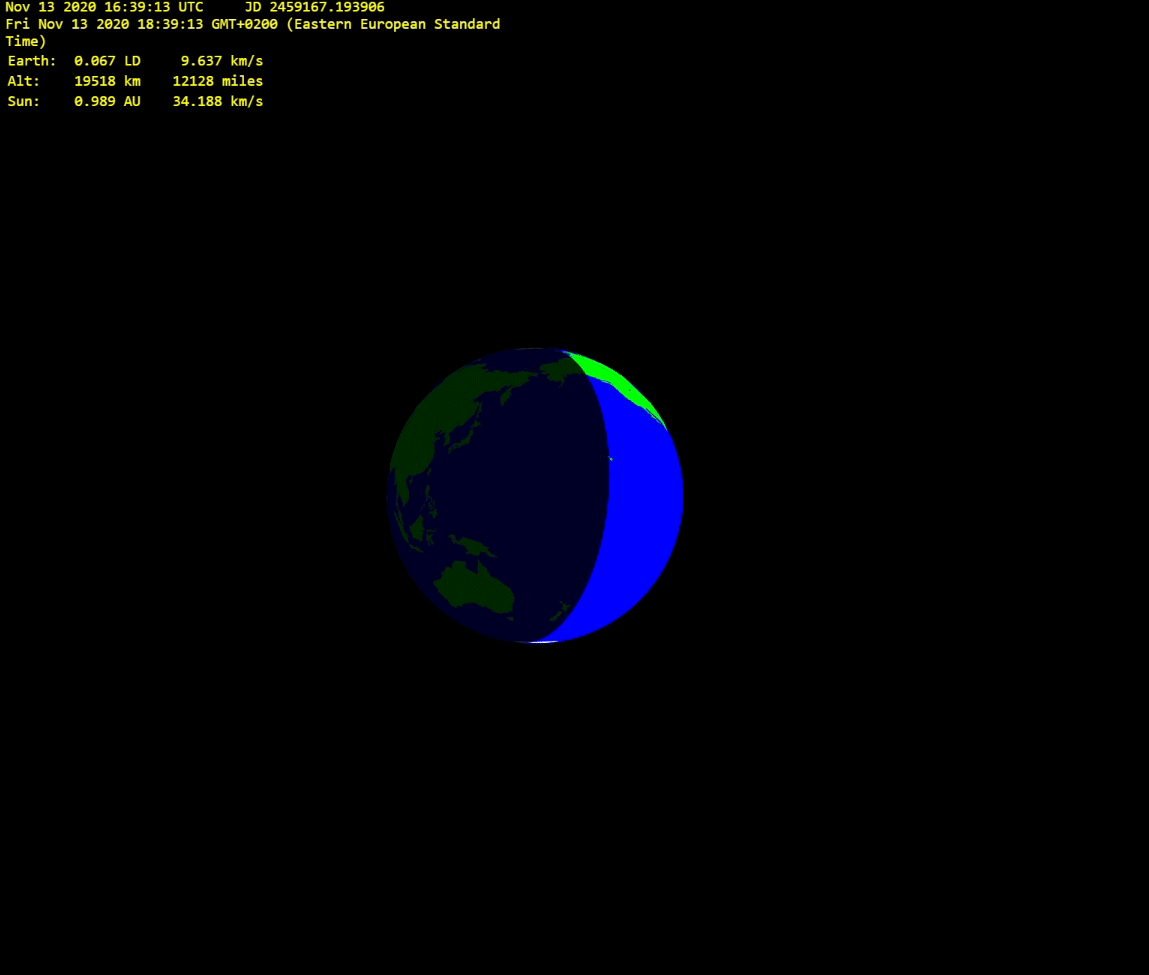1149x975 pixels.
Task: Click the altitude in miles 12128 miles
Action: [x=217, y=81]
